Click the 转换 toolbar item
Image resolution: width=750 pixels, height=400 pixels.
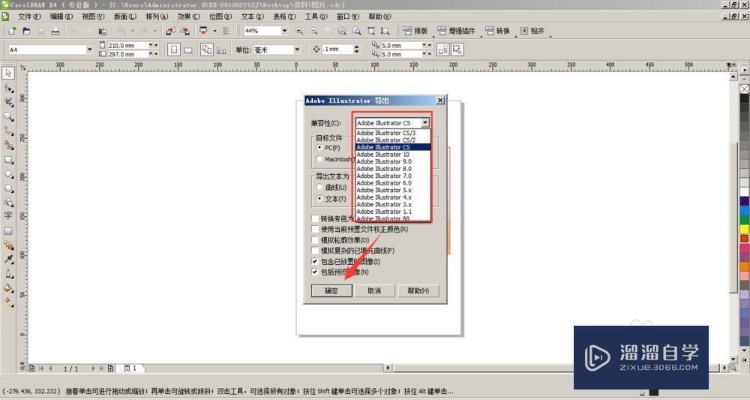tap(497, 31)
